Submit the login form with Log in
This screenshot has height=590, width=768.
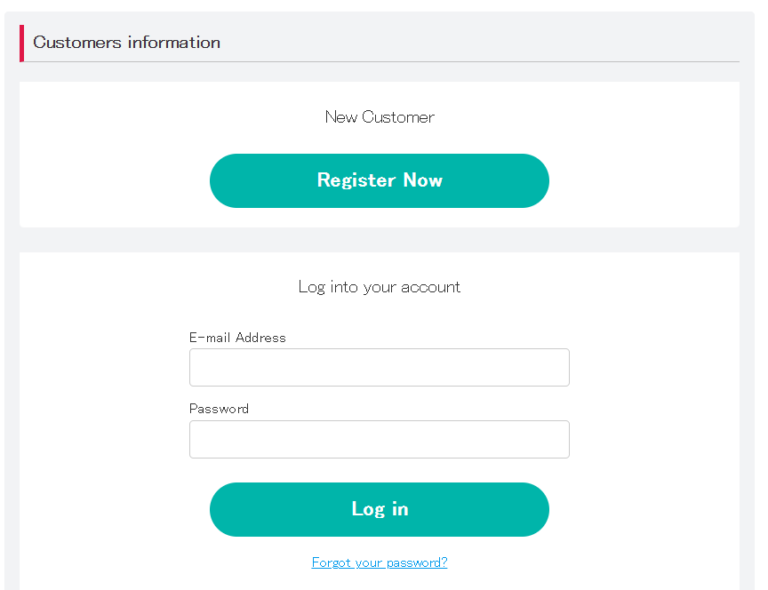point(379,509)
